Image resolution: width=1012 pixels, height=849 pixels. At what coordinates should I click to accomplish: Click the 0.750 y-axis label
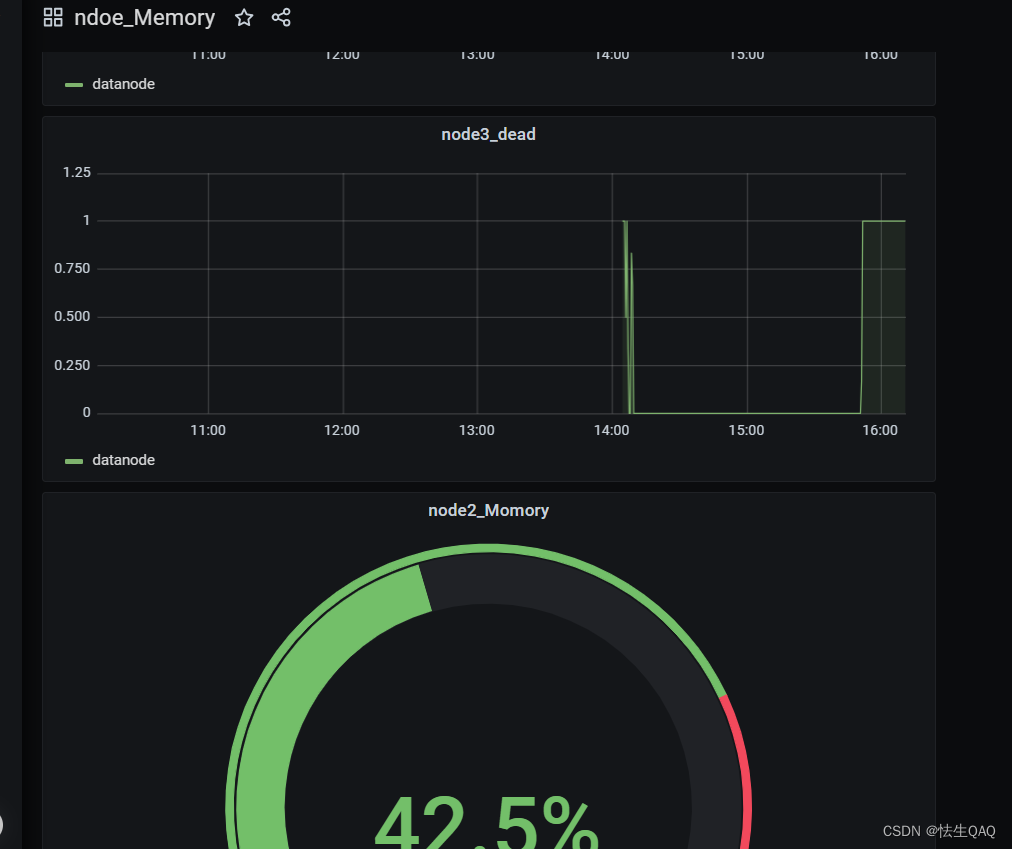coord(72,269)
